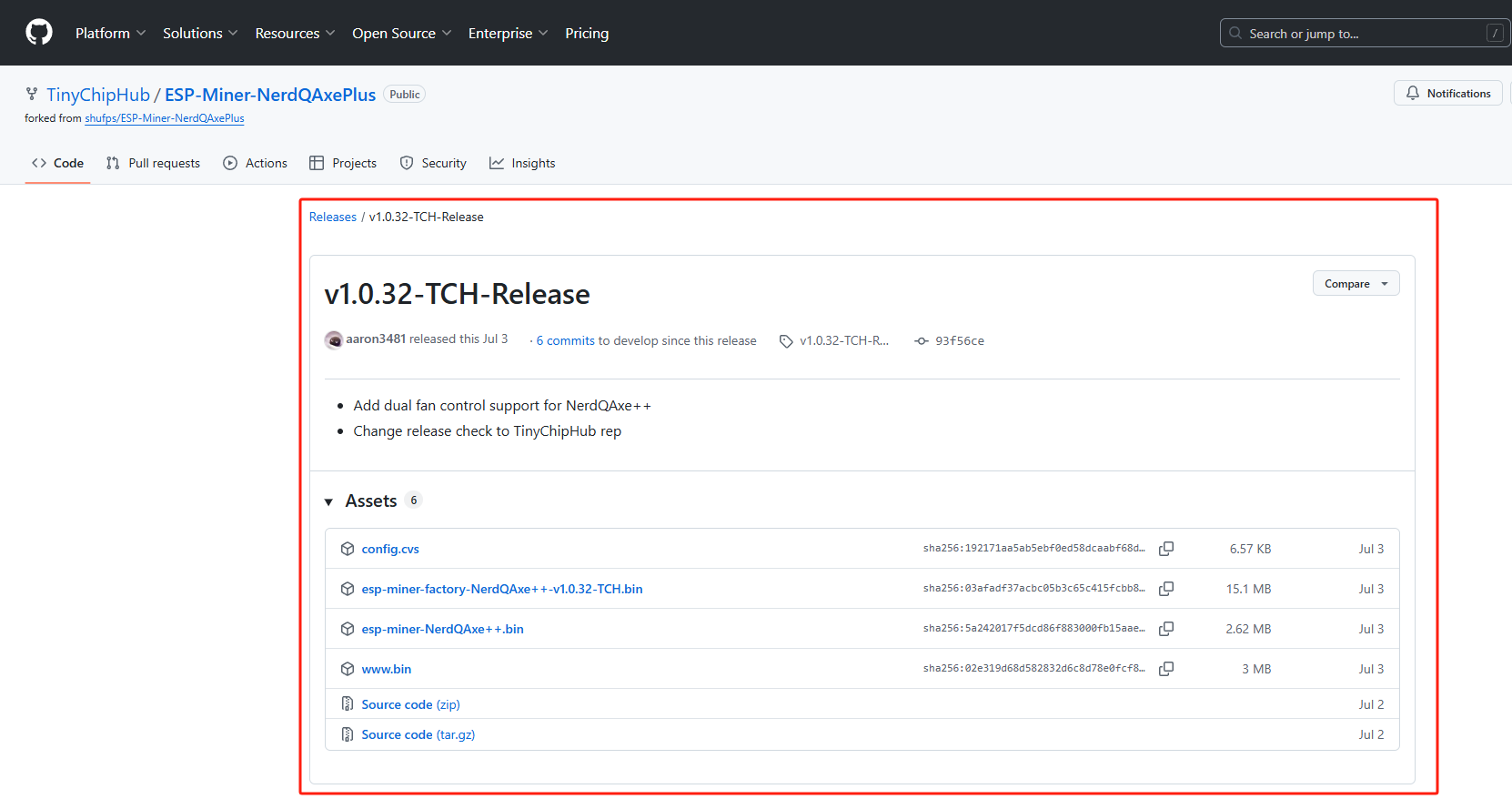The image size is (1512, 809).
Task: Click aaron3481's avatar image
Action: pyautogui.click(x=334, y=340)
